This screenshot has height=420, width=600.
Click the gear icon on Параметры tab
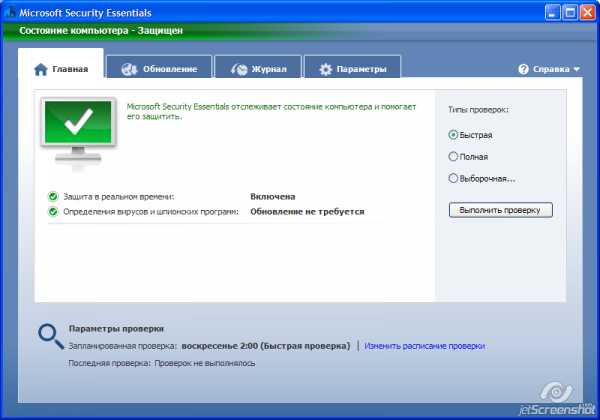click(326, 69)
